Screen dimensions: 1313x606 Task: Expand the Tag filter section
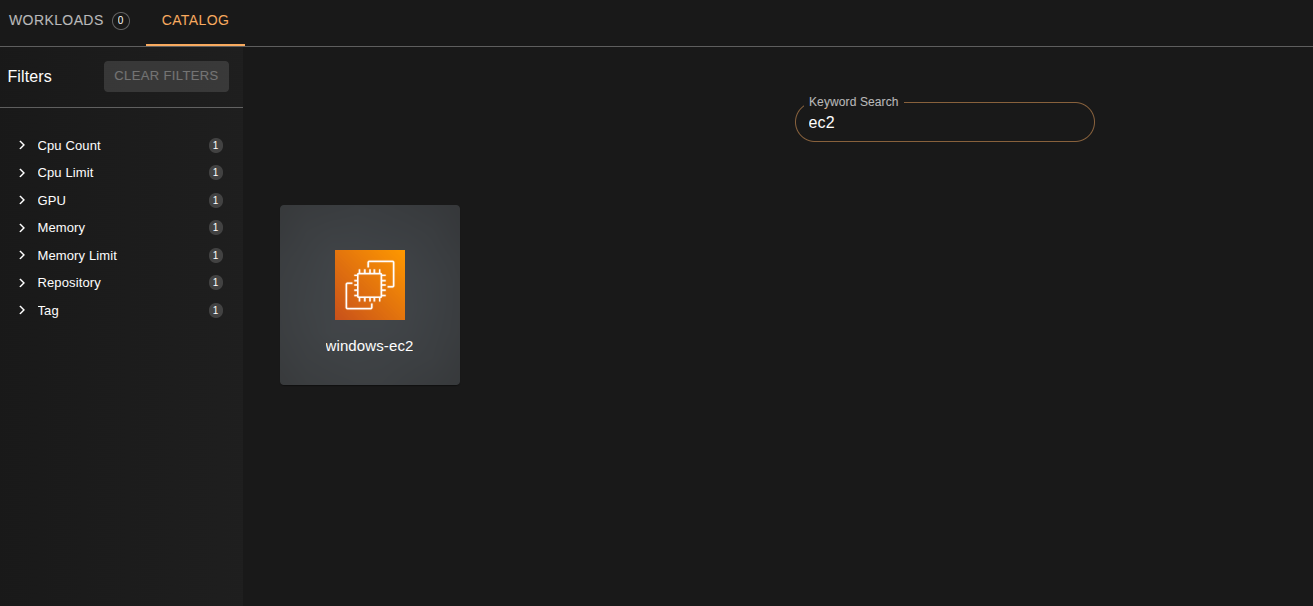[x=22, y=310]
